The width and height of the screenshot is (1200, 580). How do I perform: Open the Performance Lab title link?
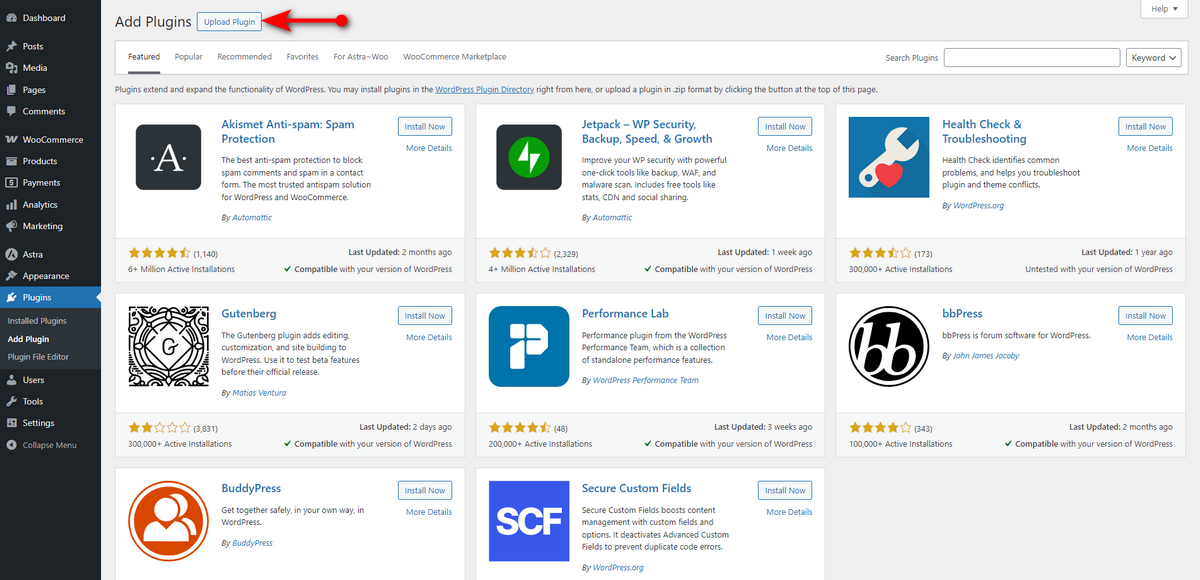click(625, 314)
